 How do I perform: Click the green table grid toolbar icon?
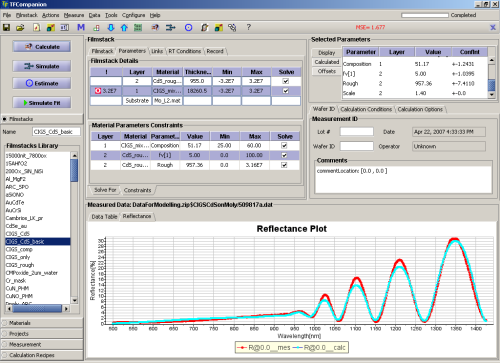tap(138, 27)
